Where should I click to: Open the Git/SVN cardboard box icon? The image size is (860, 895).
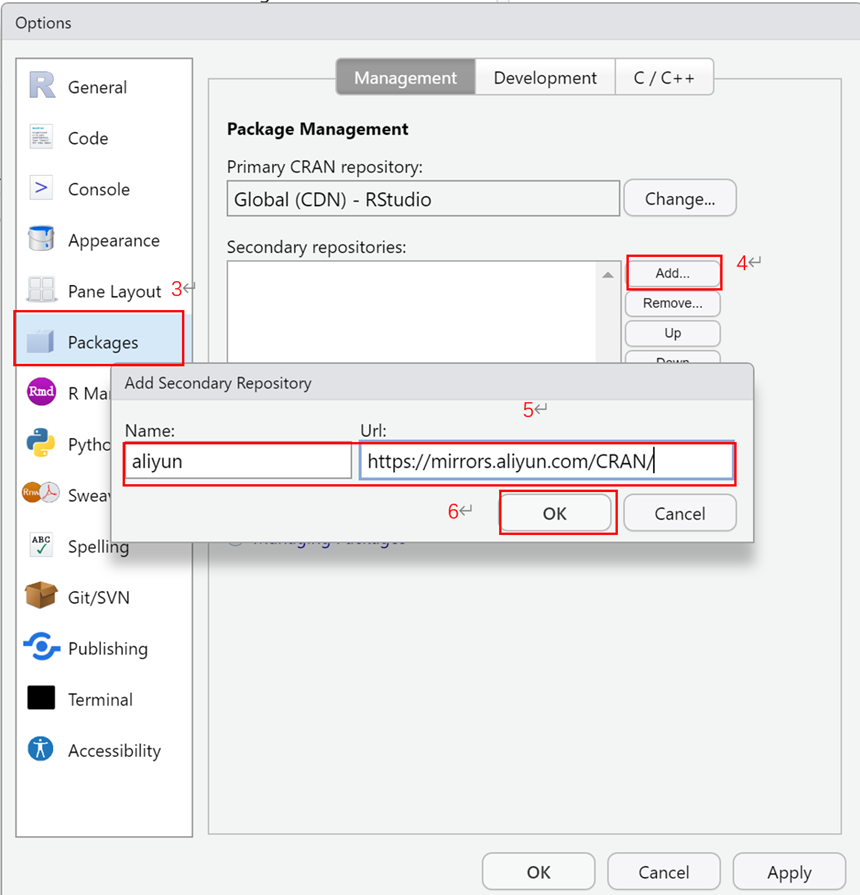tap(41, 595)
